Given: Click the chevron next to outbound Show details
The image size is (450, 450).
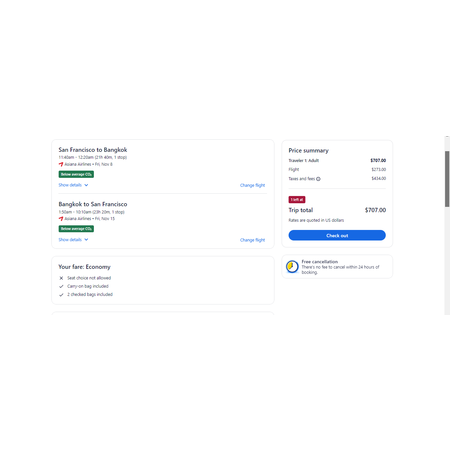Looking at the screenshot, I should (x=86, y=185).
